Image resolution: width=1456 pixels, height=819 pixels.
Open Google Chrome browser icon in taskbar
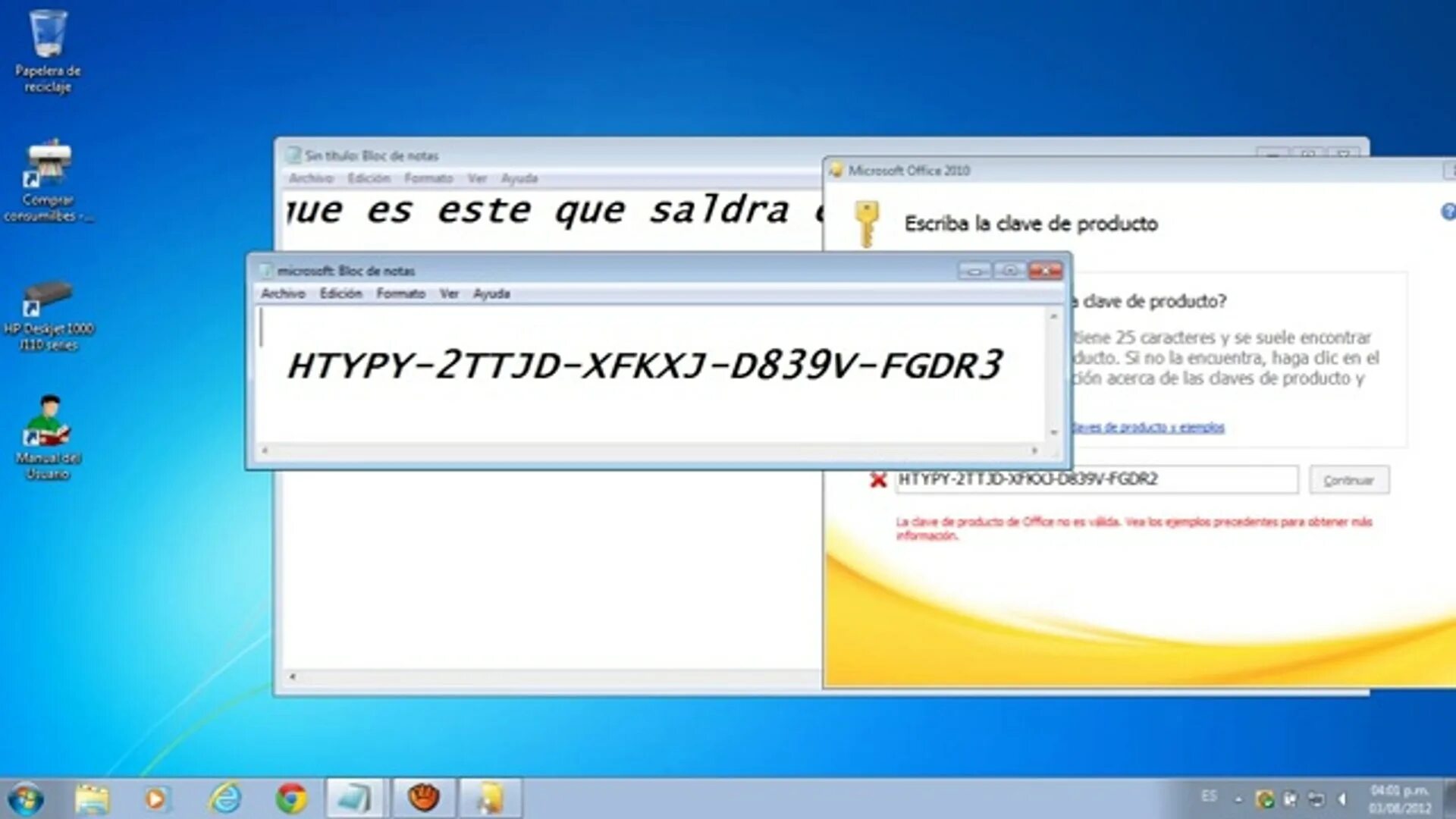[x=289, y=796]
